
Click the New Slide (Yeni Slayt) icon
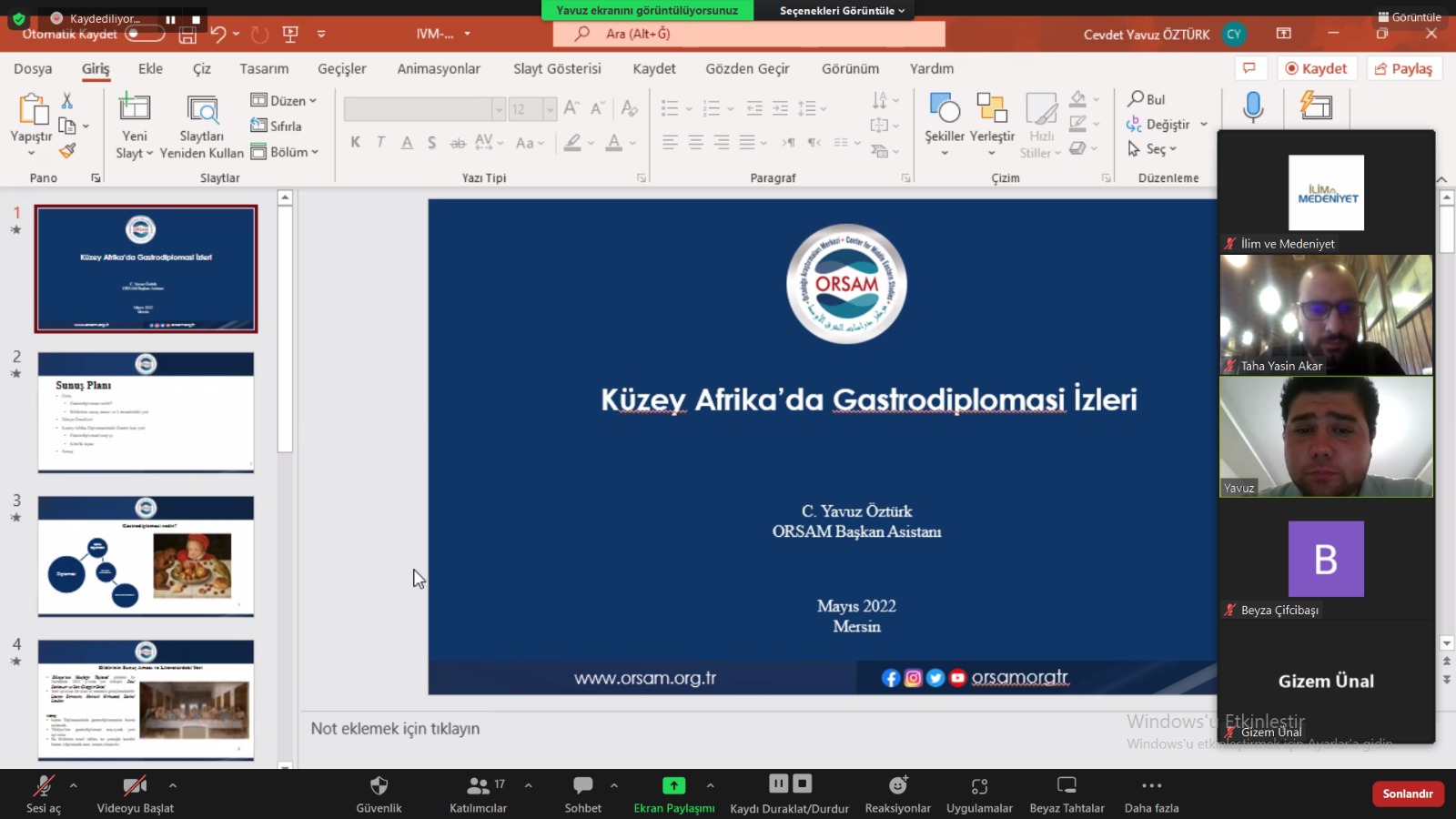click(135, 107)
